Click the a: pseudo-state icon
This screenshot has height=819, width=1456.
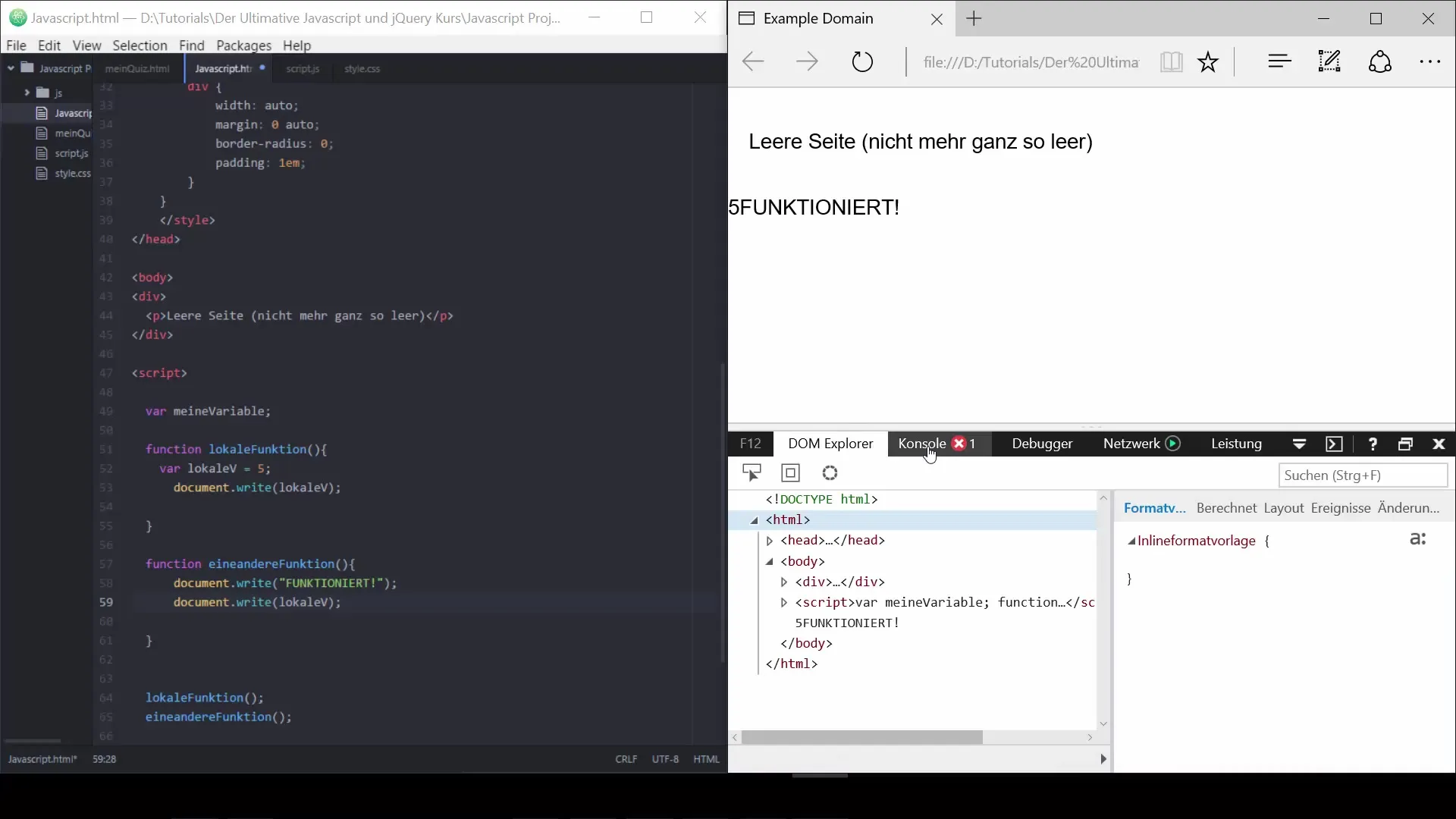tap(1417, 539)
